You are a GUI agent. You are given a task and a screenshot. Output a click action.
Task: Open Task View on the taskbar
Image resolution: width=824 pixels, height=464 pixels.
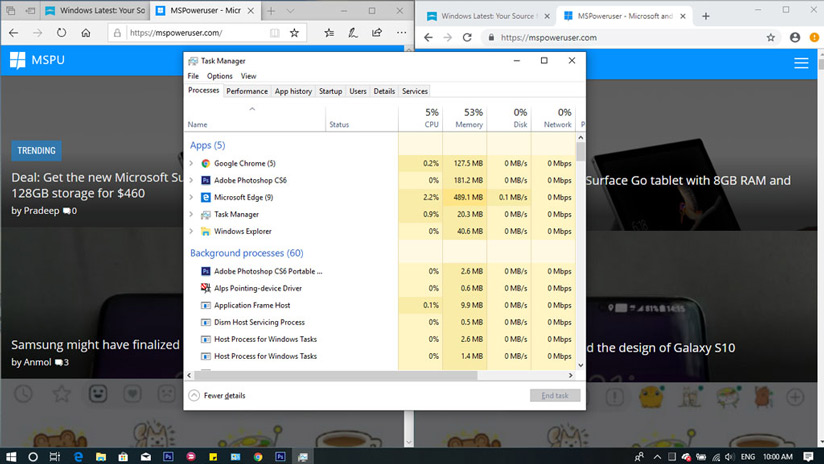(x=55, y=457)
